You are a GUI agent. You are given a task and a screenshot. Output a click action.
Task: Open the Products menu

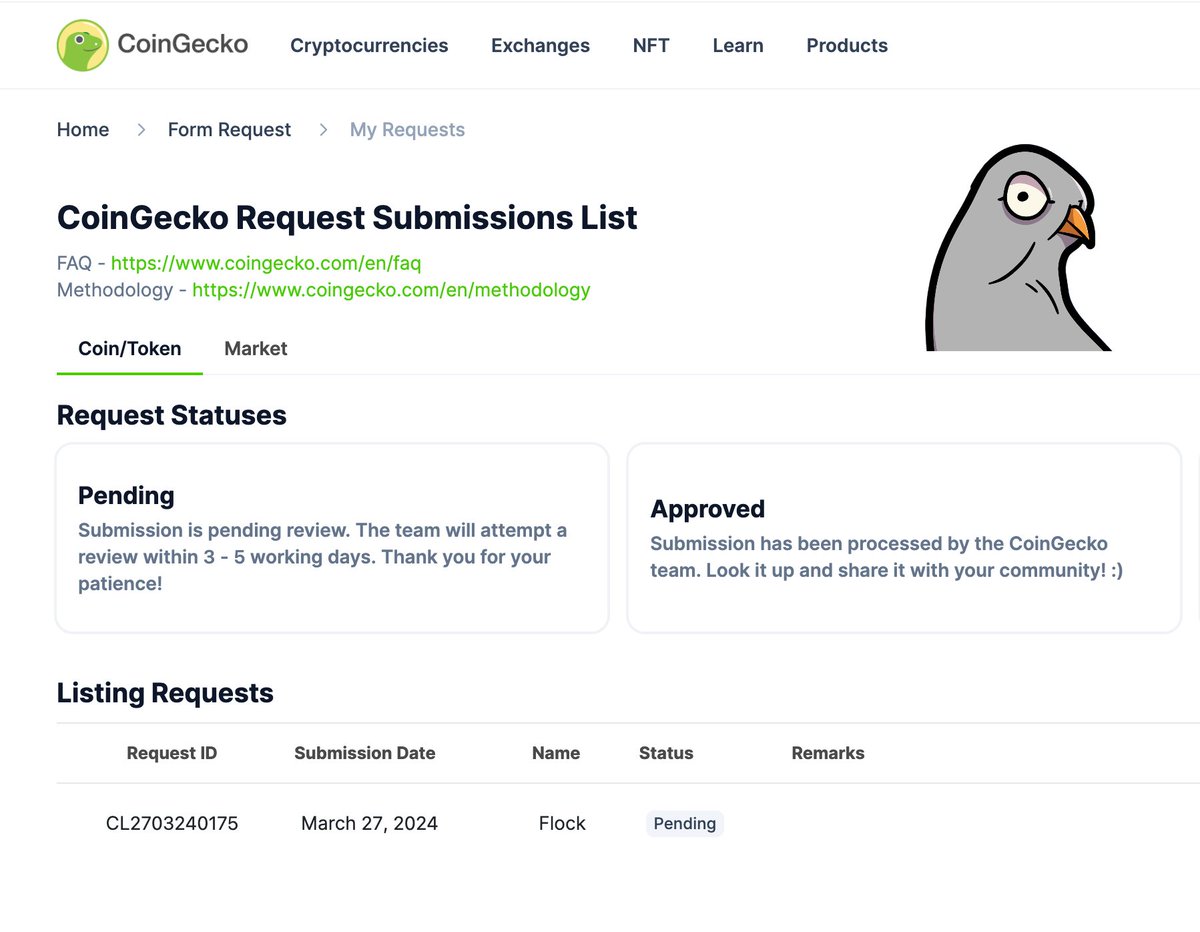847,45
